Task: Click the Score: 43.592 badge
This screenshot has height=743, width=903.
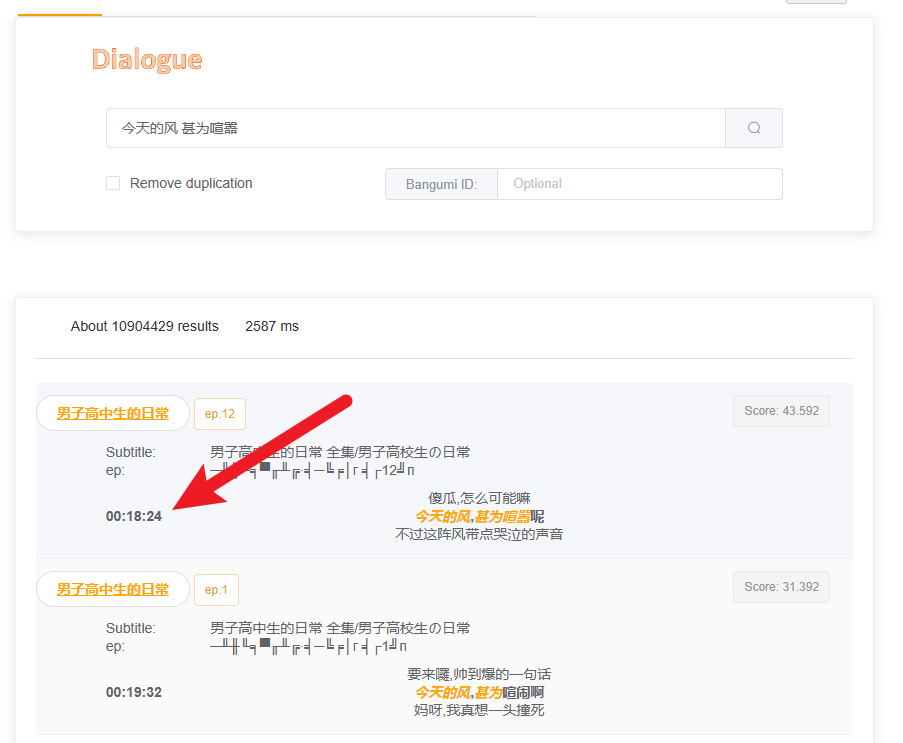Action: [x=781, y=411]
